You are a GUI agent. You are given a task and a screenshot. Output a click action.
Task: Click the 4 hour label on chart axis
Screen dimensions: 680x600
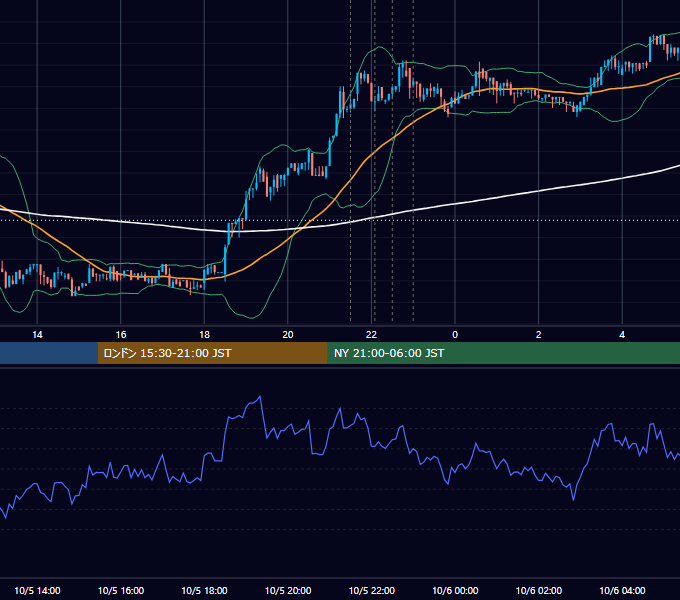pos(622,335)
